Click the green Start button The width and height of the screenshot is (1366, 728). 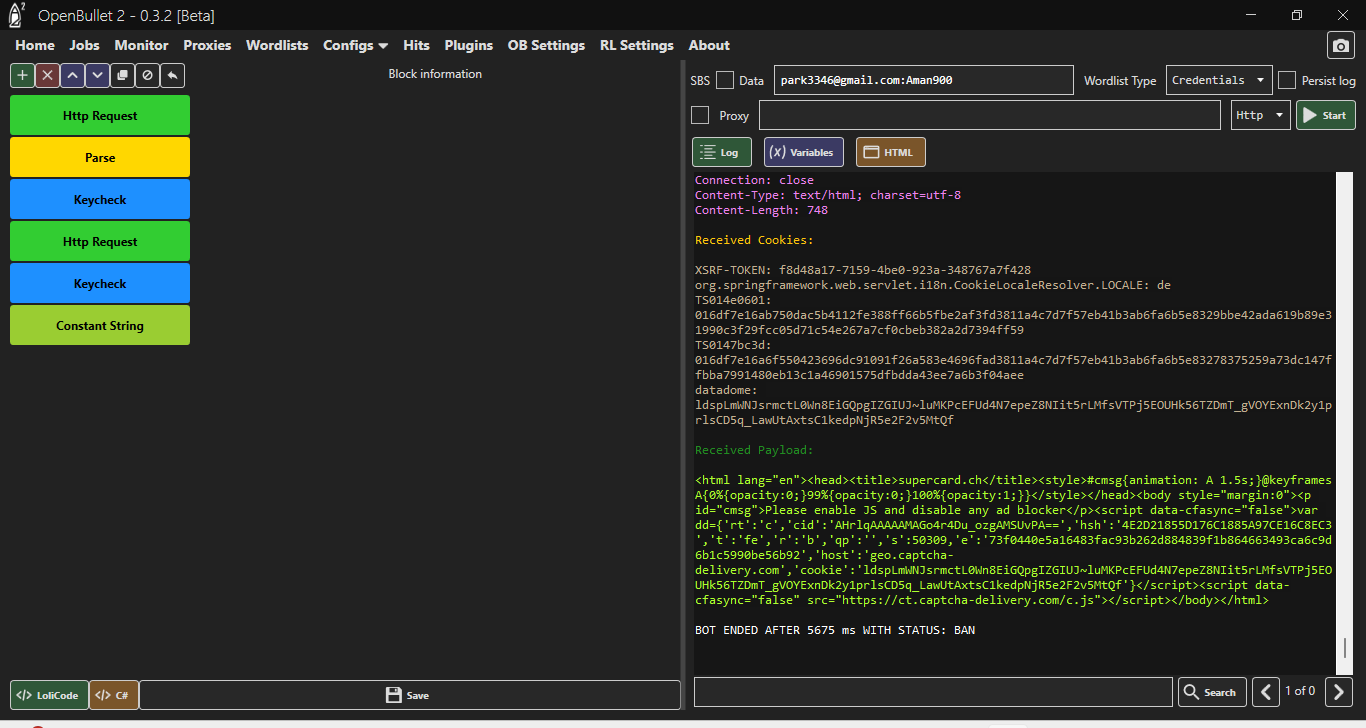coord(1326,115)
